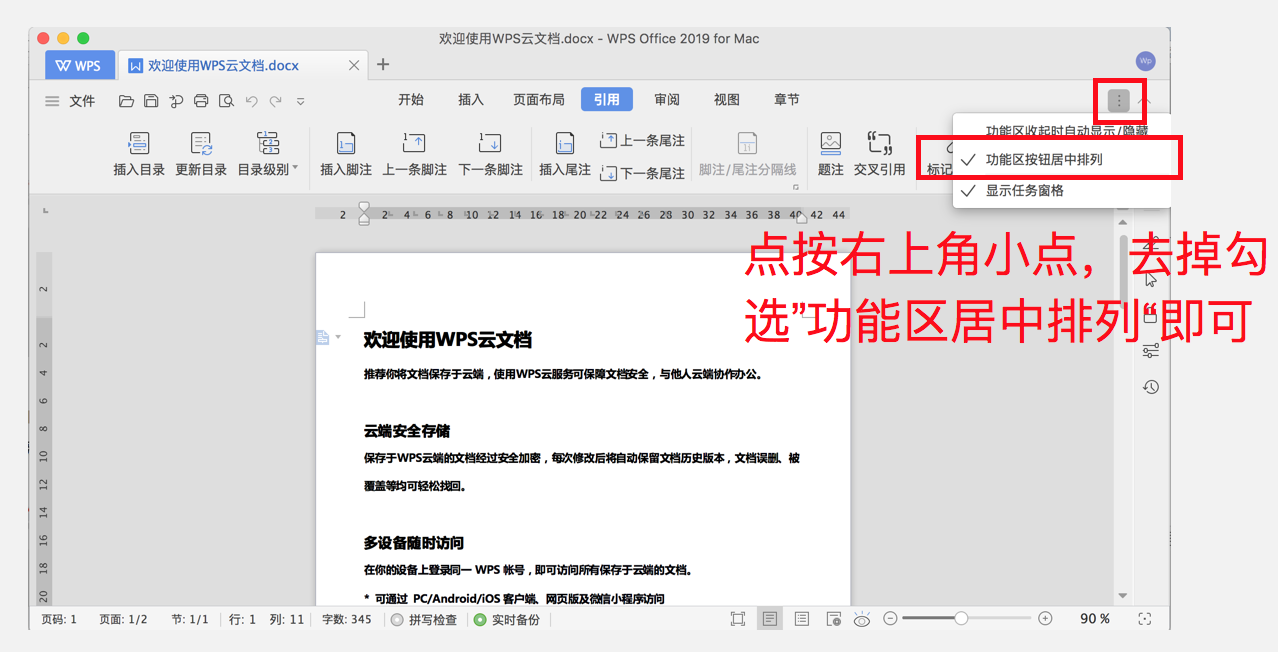Open the three-dot ribbon options menu

coord(1119,101)
